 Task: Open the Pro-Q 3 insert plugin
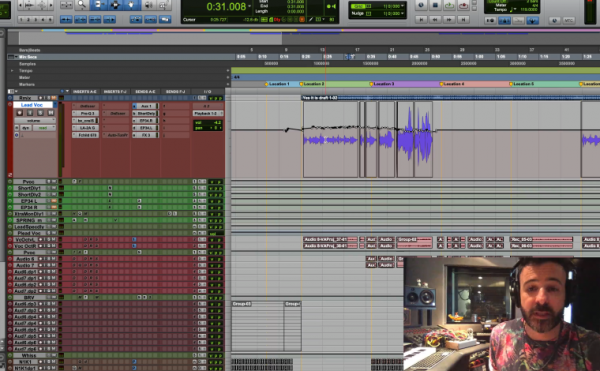(85, 114)
